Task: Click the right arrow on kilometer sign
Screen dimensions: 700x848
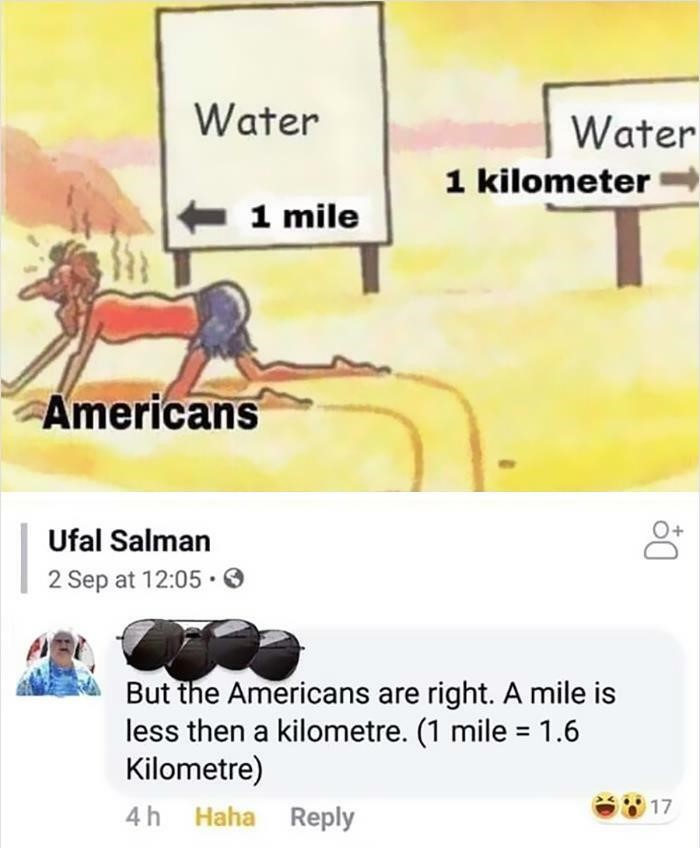Action: click(678, 182)
